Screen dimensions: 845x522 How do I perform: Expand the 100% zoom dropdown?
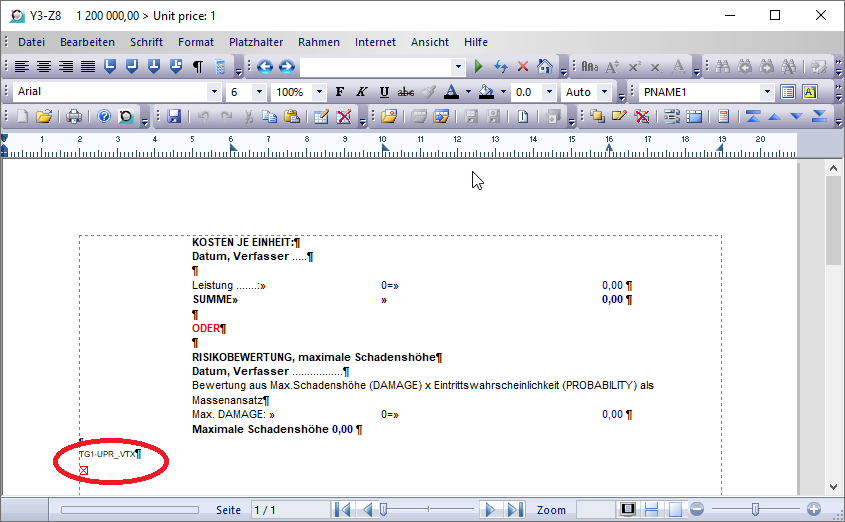click(319, 92)
